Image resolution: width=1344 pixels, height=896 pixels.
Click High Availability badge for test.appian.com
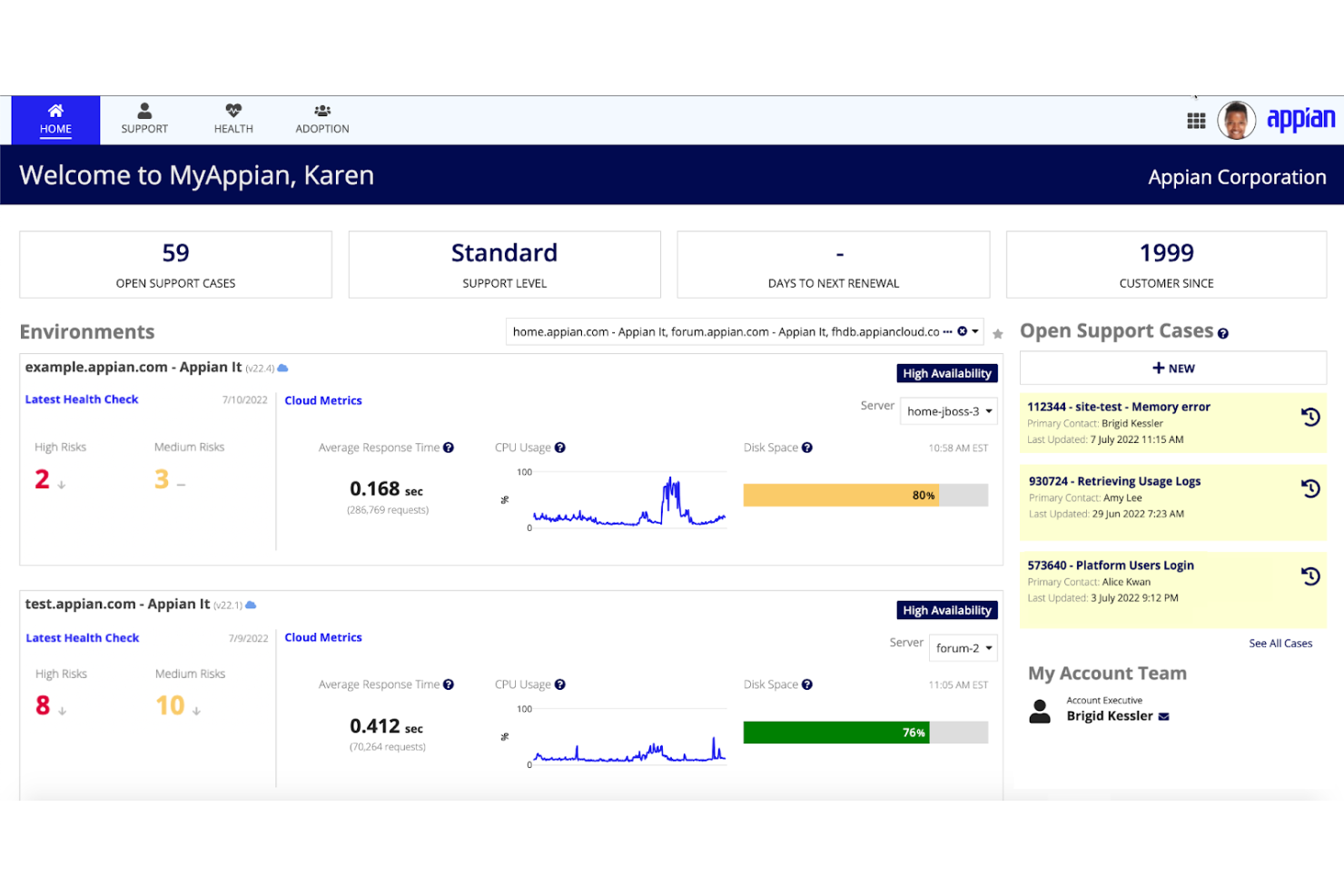[947, 610]
